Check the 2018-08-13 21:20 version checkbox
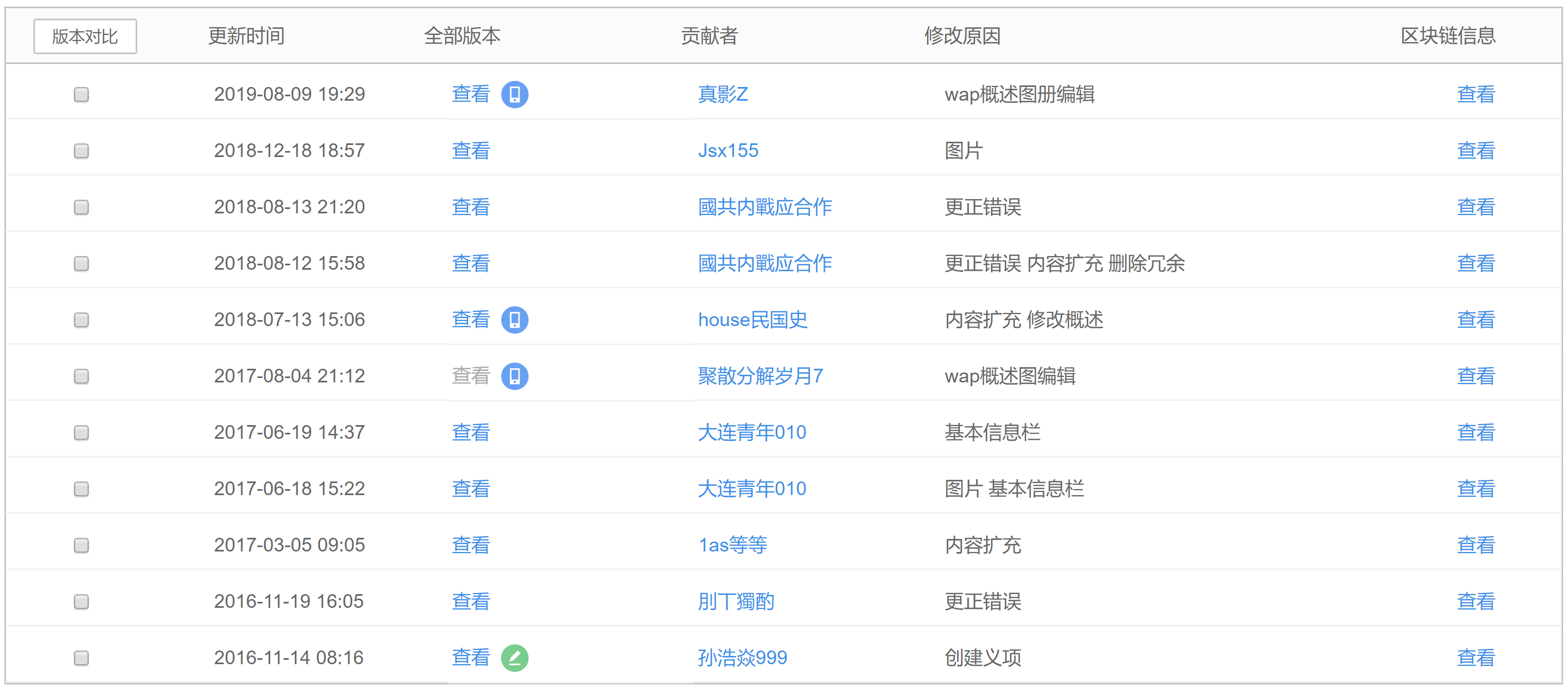1568x691 pixels. 81,207
